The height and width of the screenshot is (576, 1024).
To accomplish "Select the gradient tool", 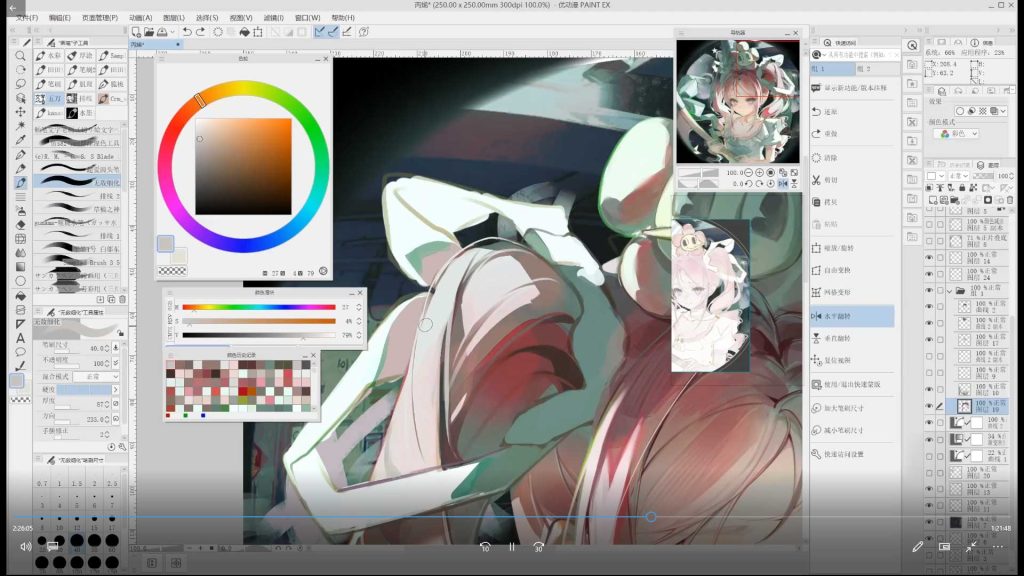I will (20, 266).
